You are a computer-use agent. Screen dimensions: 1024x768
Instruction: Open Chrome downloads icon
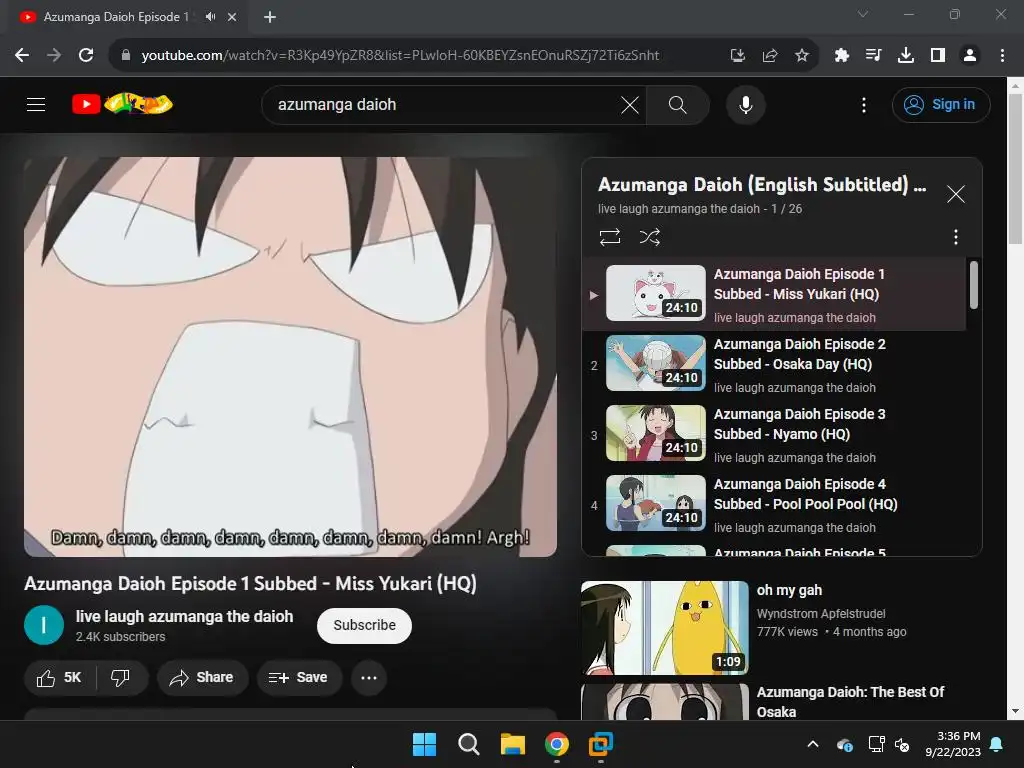(x=905, y=56)
